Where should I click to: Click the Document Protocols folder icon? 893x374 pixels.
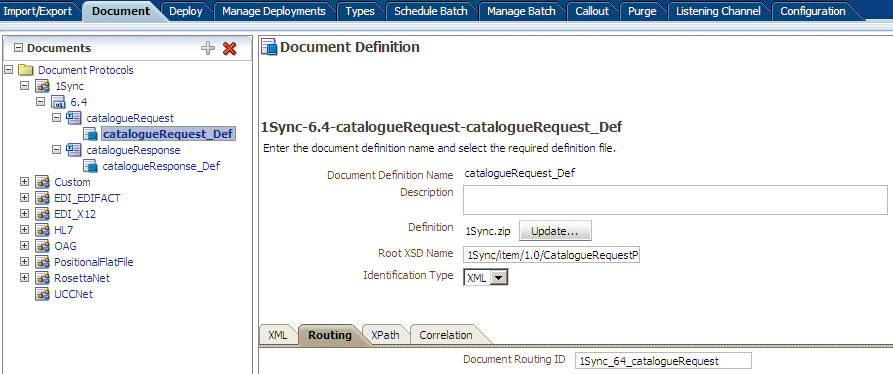click(26, 70)
